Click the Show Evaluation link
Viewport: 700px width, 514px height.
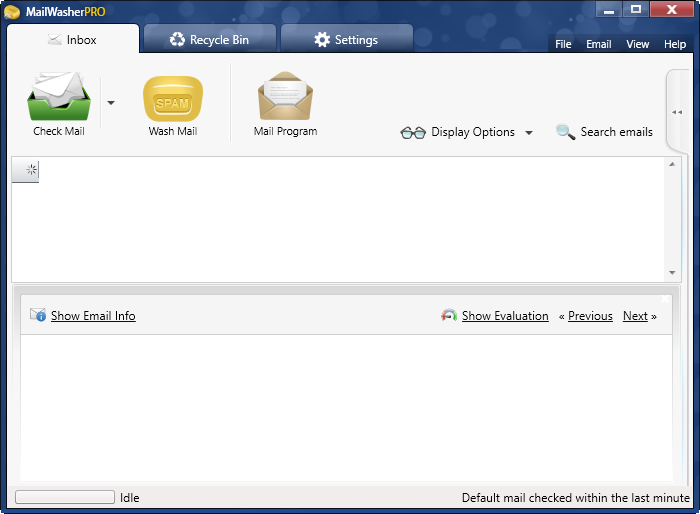tap(505, 316)
